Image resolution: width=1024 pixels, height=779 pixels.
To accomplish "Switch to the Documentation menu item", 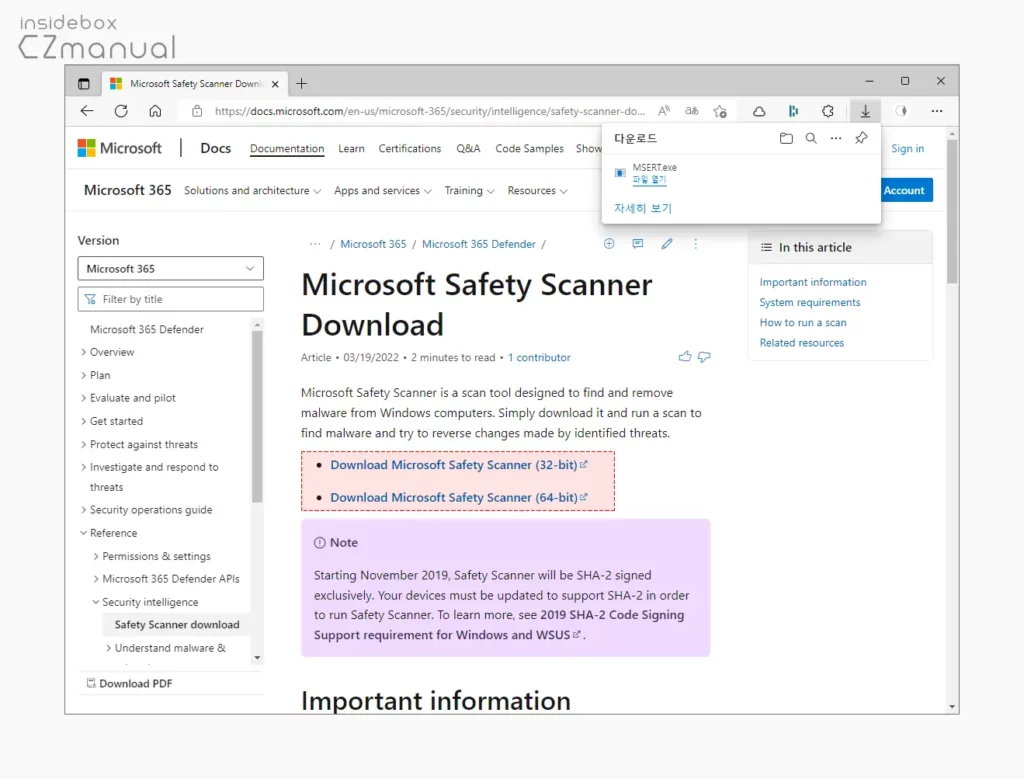I will (287, 148).
